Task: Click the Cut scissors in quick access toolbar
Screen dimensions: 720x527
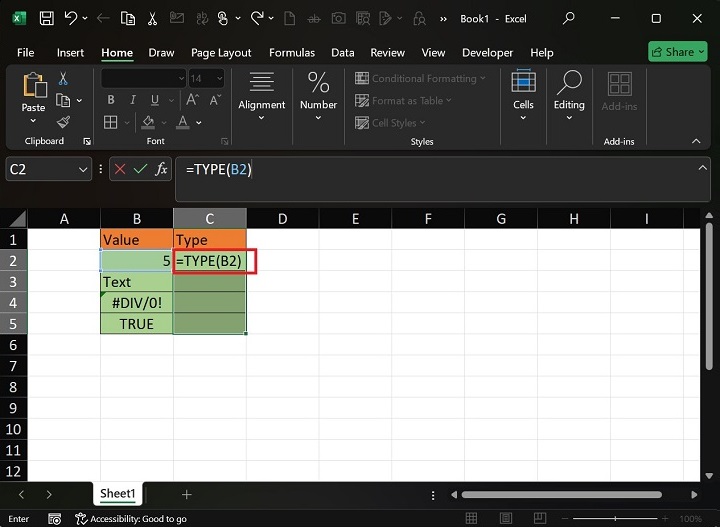Action: tap(152, 18)
